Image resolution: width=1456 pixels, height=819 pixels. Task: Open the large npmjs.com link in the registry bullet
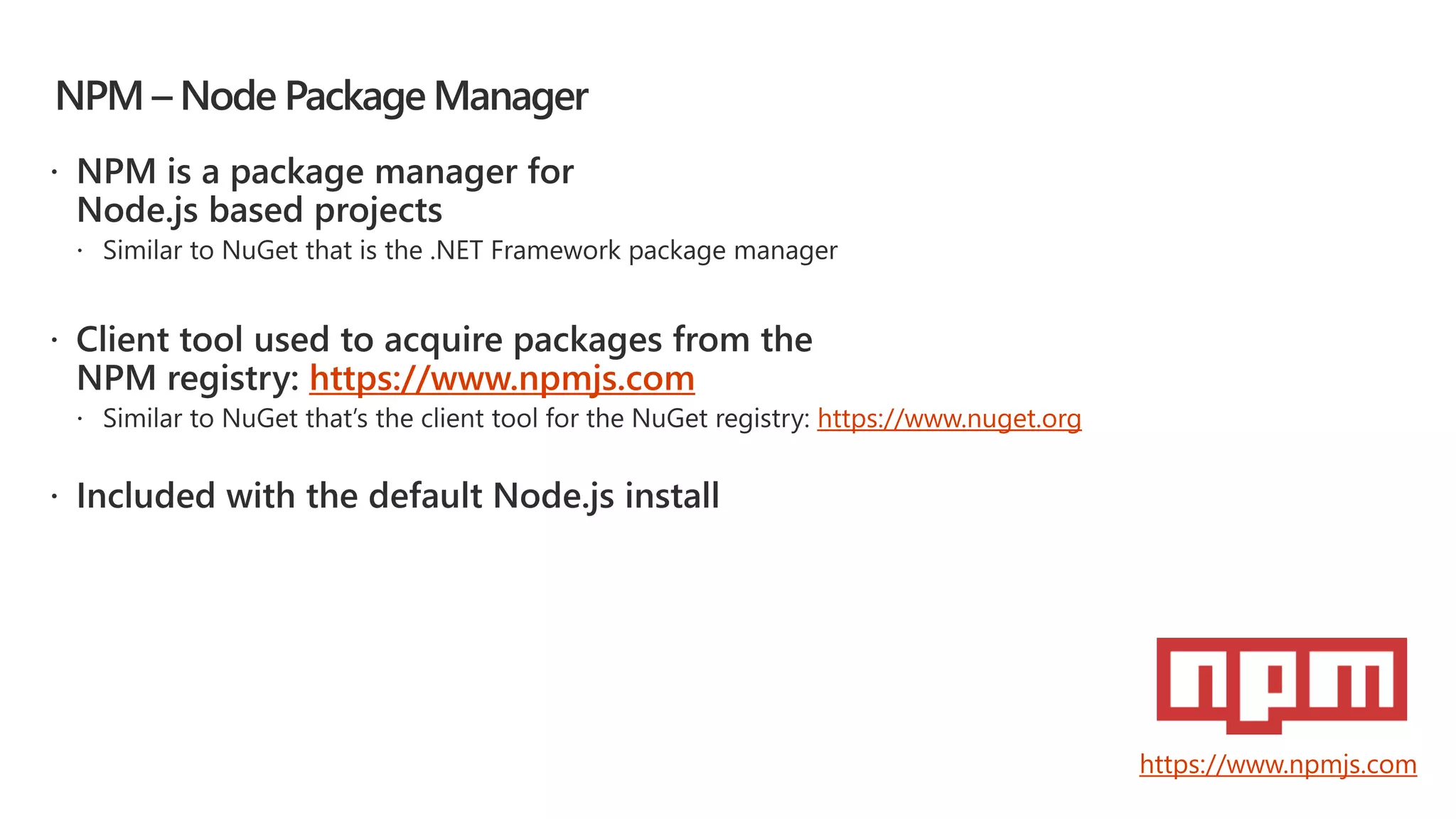[502, 378]
